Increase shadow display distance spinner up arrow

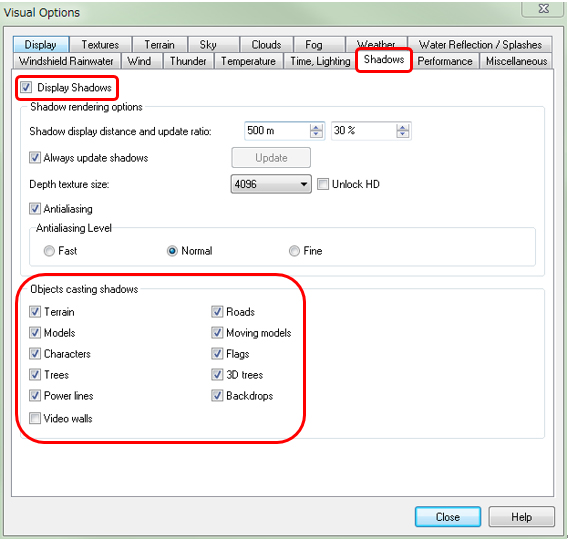coord(316,128)
